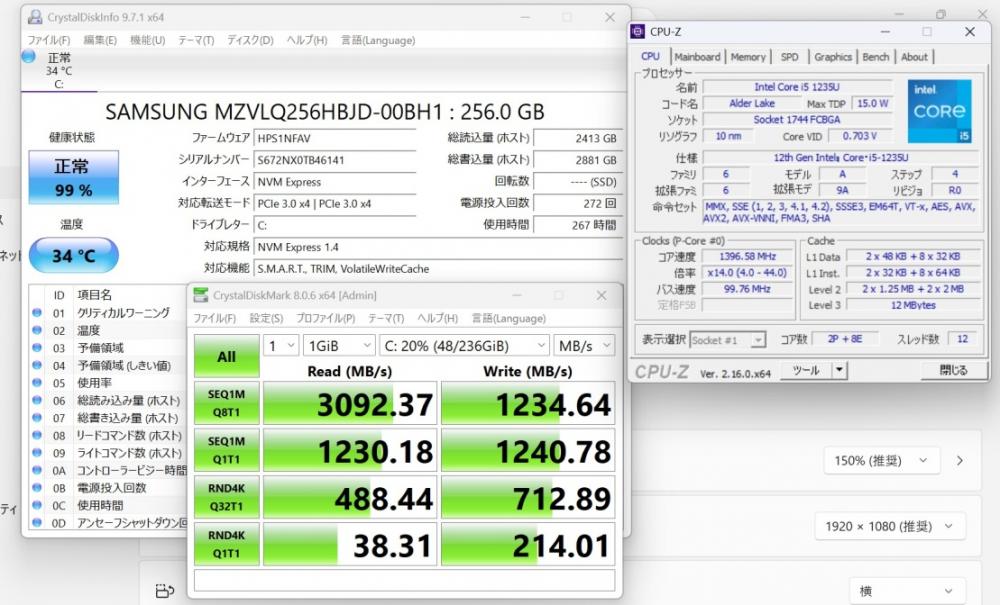This screenshot has height=605, width=1000.
Task: Click the ツール button in CPU-Z
Action: (806, 370)
